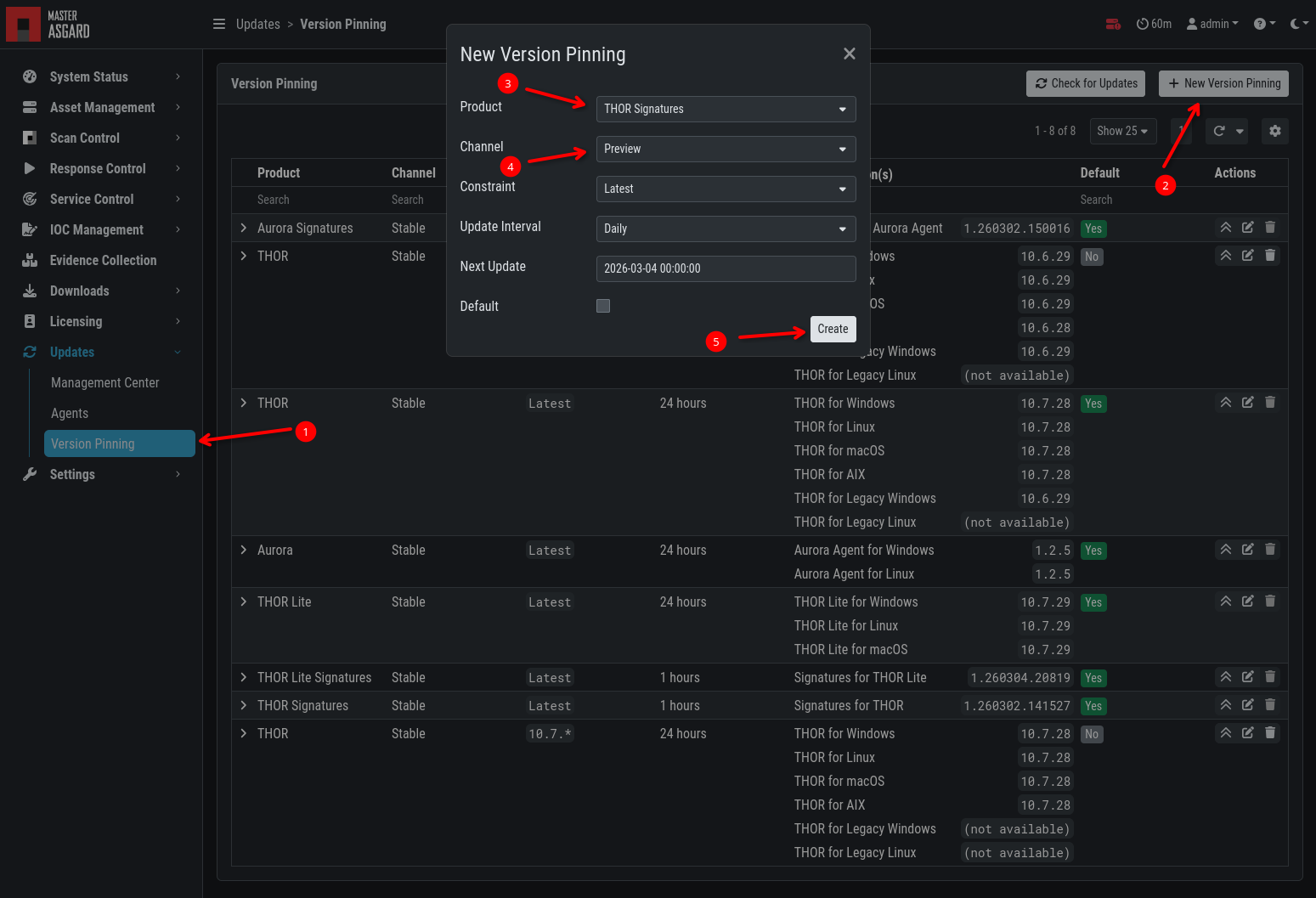Open the admin user dropdown
Screen dimensions: 1316x898
click(x=1212, y=24)
